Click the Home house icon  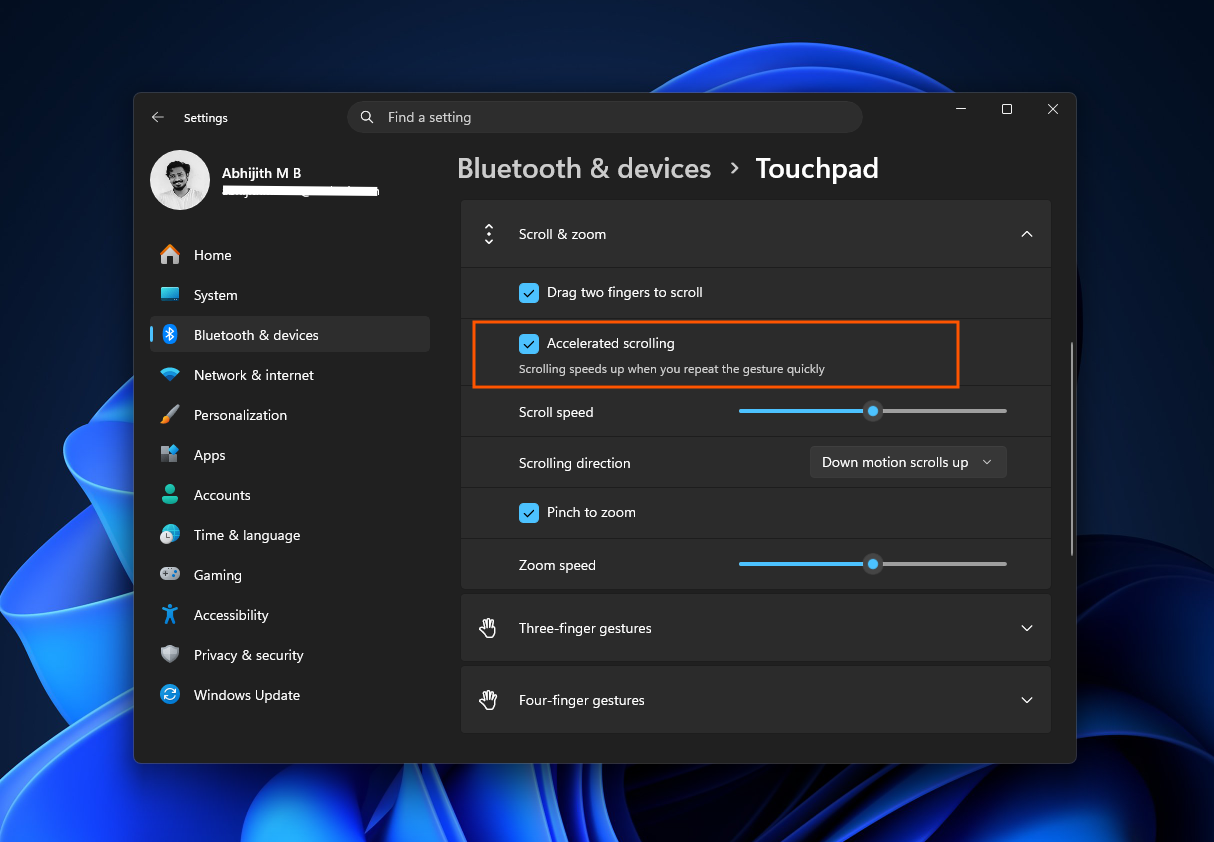tap(170, 255)
